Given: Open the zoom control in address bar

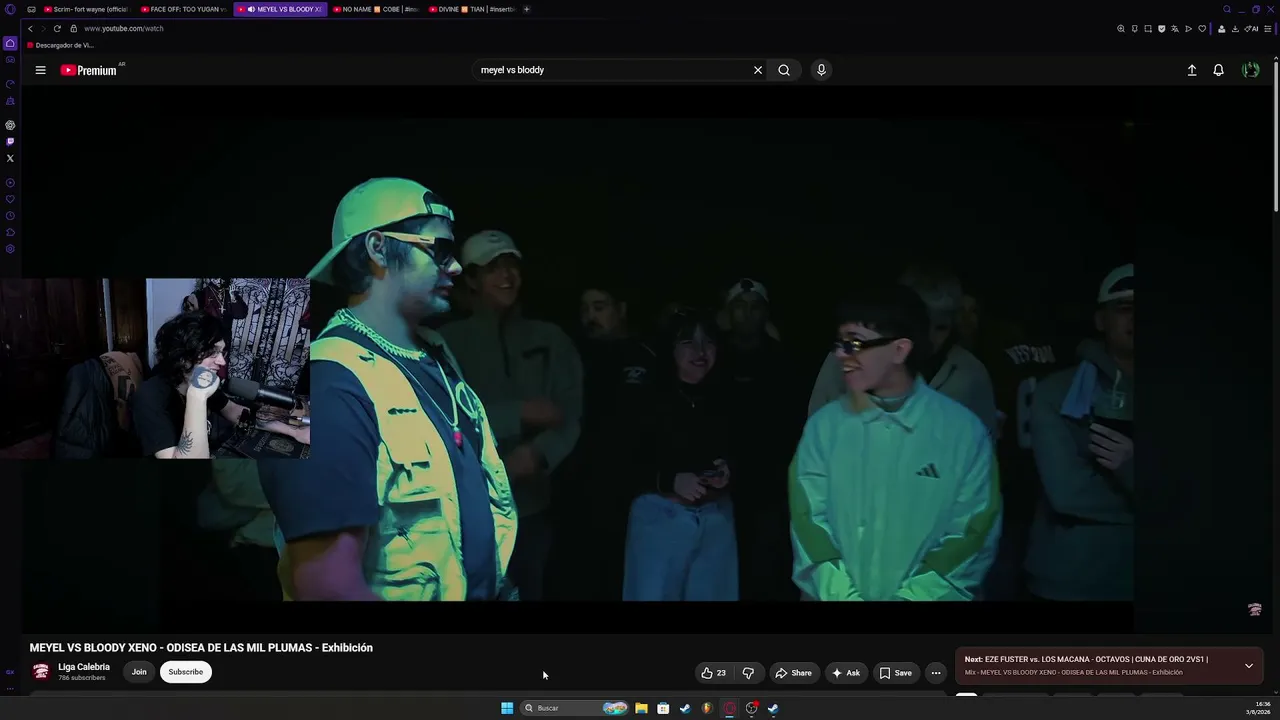Looking at the screenshot, I should pos(1121,29).
